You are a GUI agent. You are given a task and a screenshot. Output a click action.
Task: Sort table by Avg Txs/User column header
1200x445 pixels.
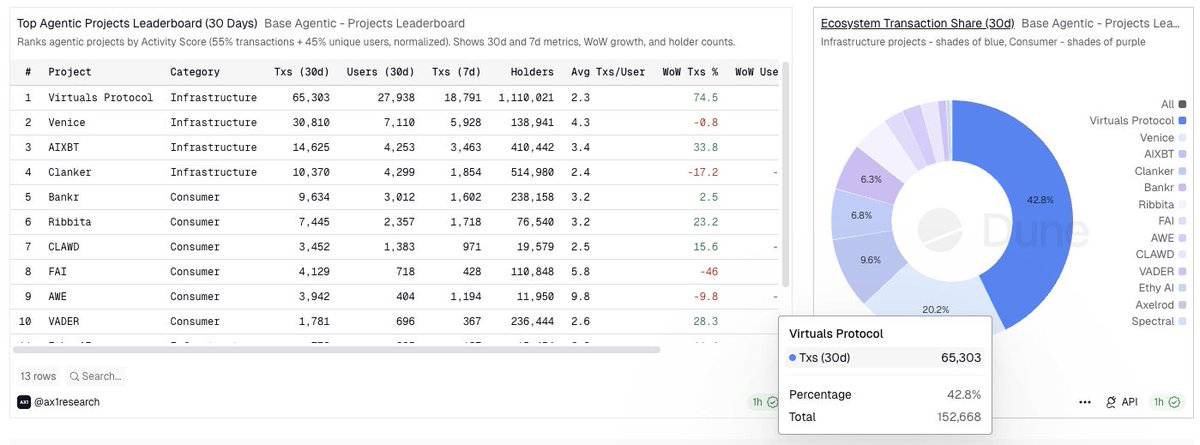point(608,72)
